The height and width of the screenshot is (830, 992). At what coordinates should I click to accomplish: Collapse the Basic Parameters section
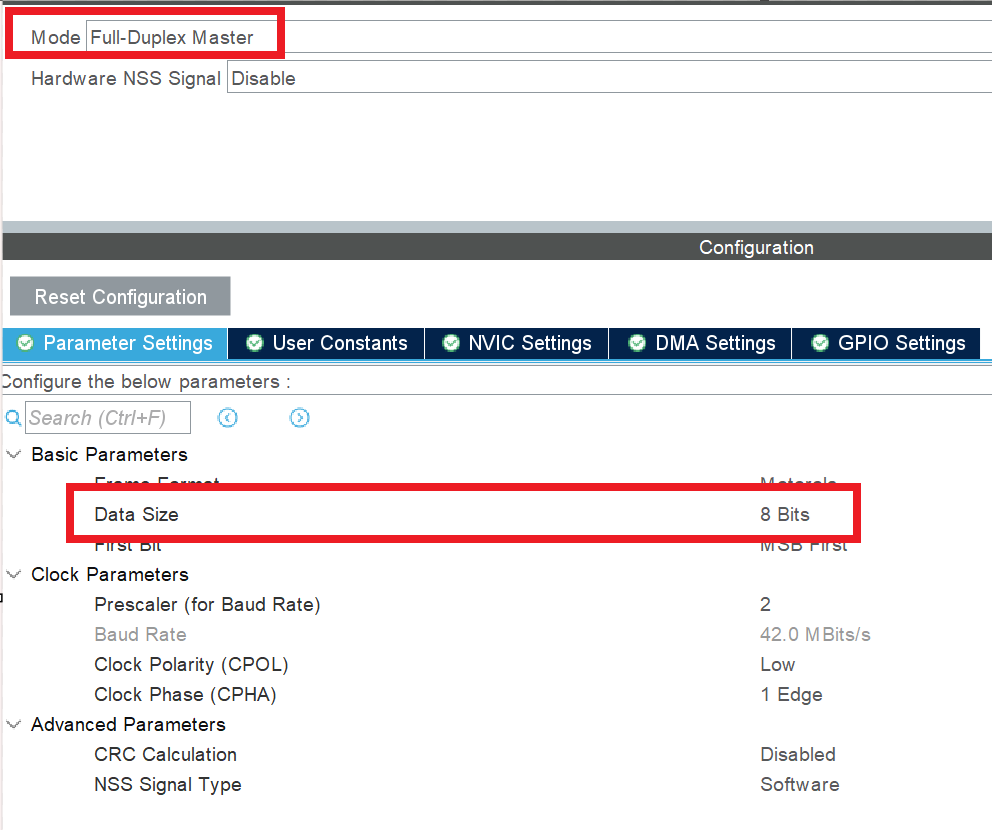pyautogui.click(x=13, y=454)
